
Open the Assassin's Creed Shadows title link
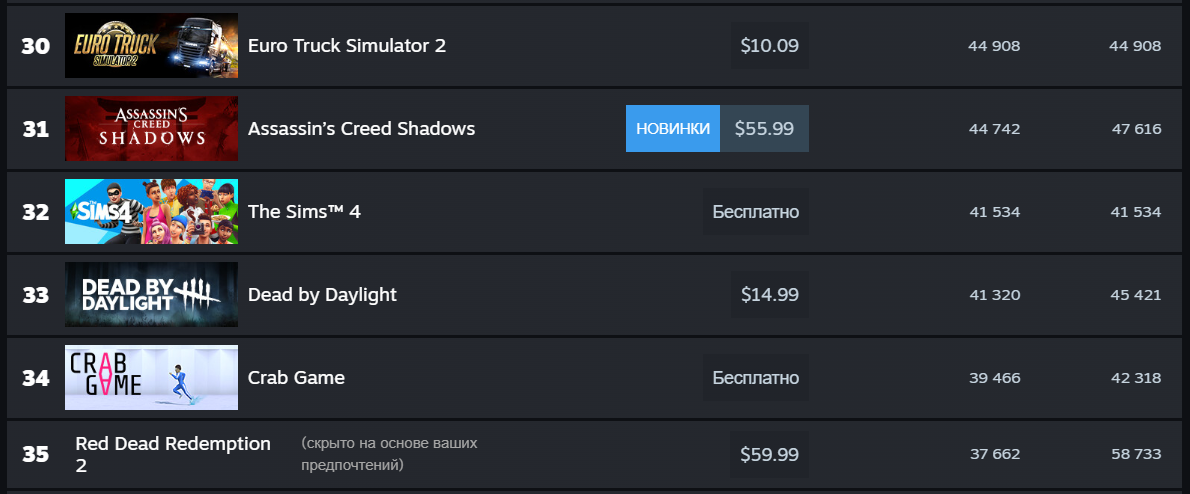click(x=361, y=129)
